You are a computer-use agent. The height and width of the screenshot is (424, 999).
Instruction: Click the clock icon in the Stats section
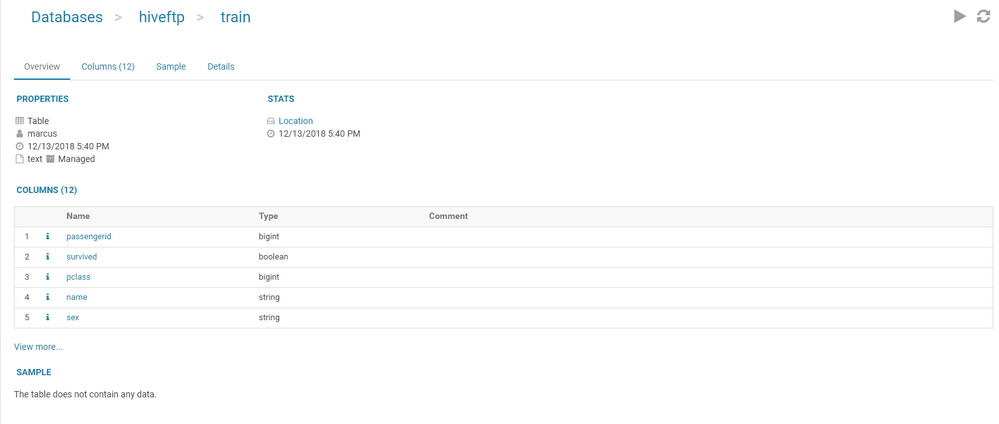(271, 134)
